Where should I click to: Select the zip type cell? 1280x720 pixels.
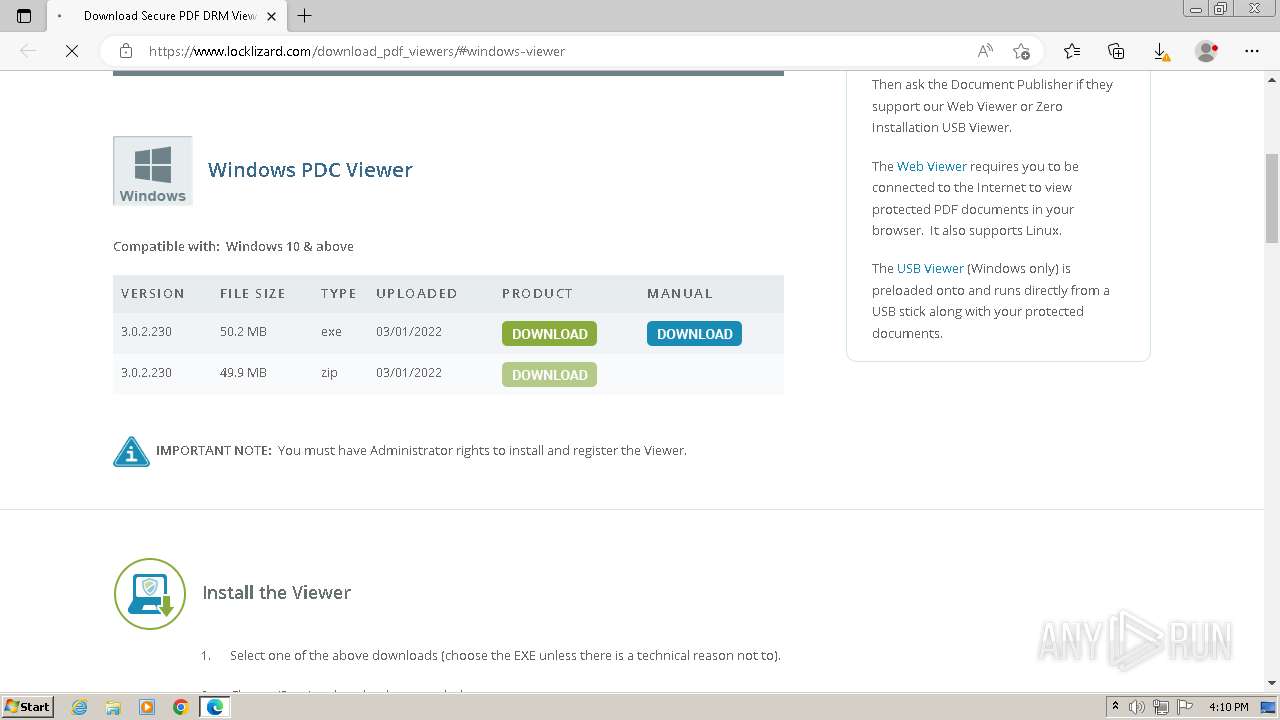[x=329, y=373]
